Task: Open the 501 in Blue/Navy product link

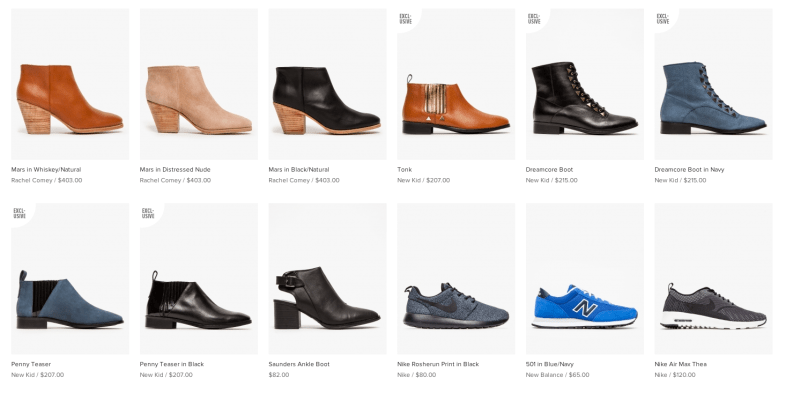Action: click(x=550, y=364)
